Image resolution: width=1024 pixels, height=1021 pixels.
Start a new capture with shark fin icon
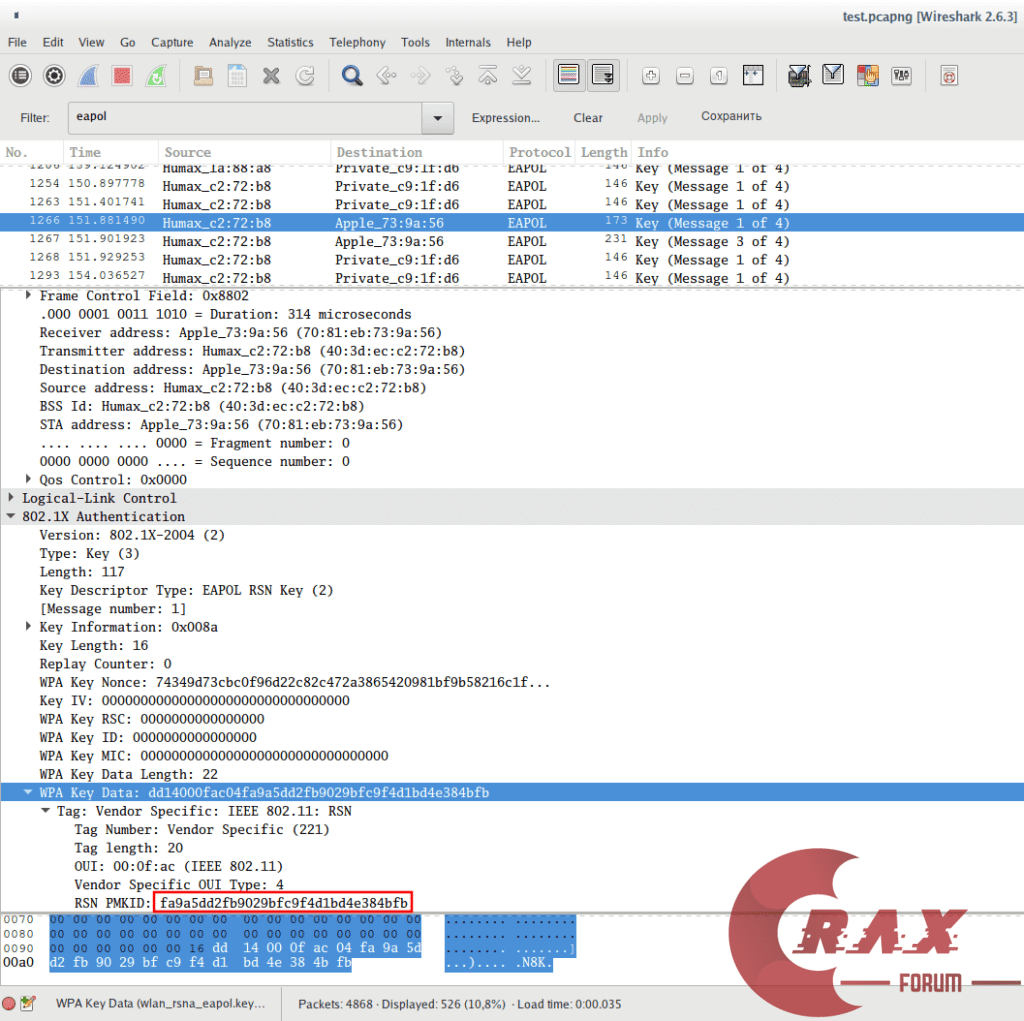click(x=88, y=76)
